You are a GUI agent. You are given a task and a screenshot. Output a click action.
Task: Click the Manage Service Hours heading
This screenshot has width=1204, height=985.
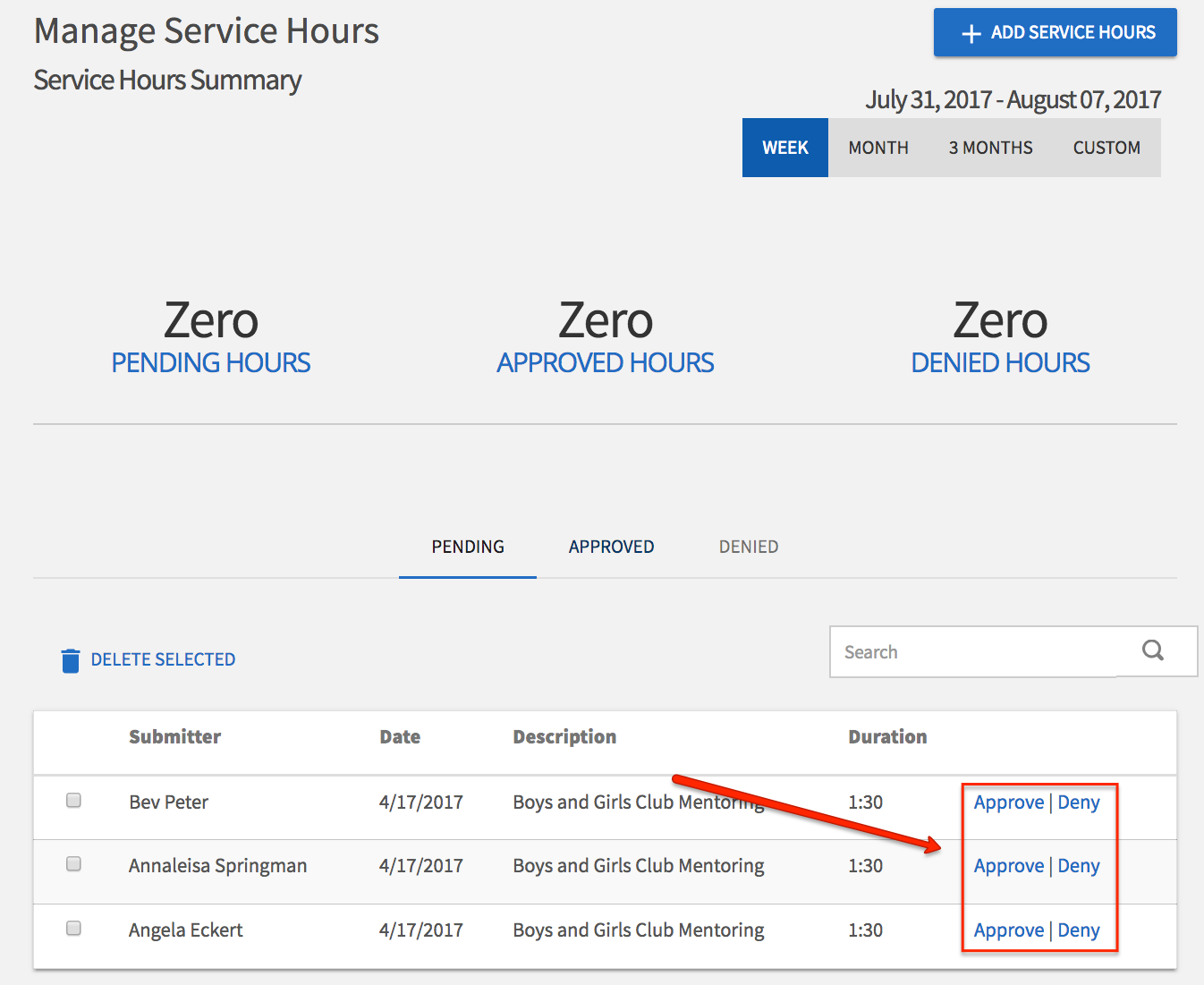[207, 31]
